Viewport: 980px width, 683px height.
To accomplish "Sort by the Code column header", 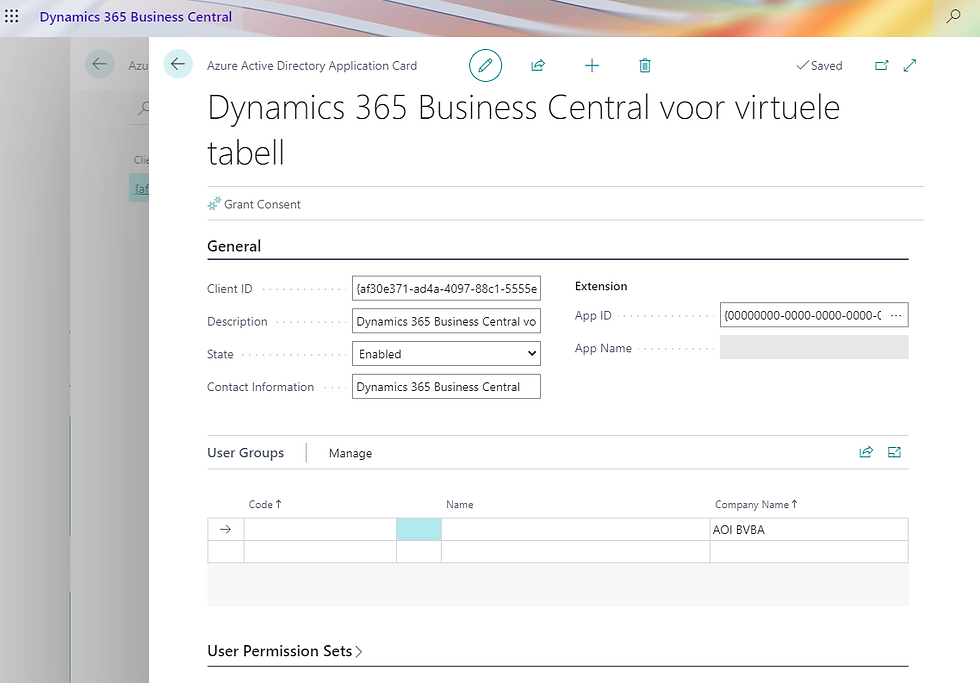I will pyautogui.click(x=265, y=504).
